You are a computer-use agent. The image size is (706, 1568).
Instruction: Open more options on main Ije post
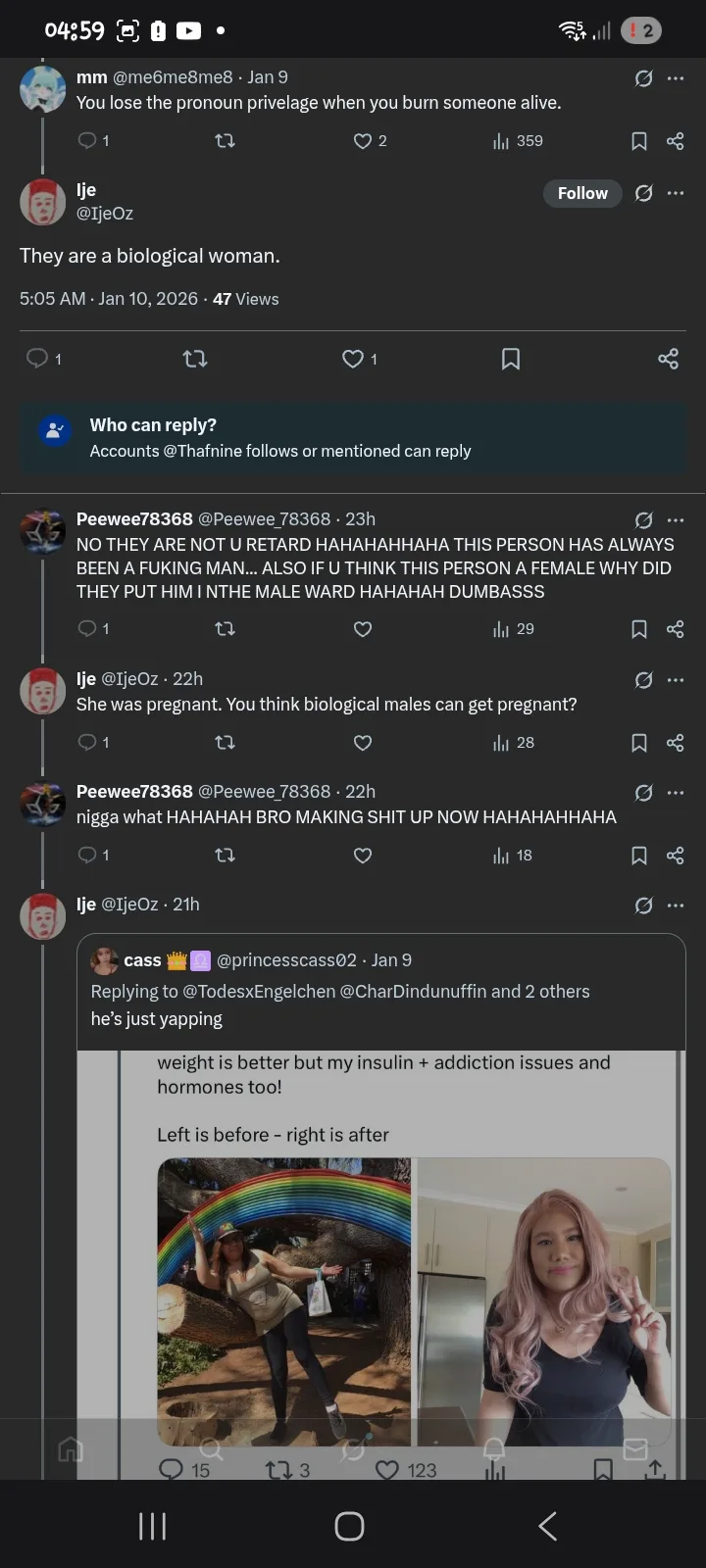676,193
